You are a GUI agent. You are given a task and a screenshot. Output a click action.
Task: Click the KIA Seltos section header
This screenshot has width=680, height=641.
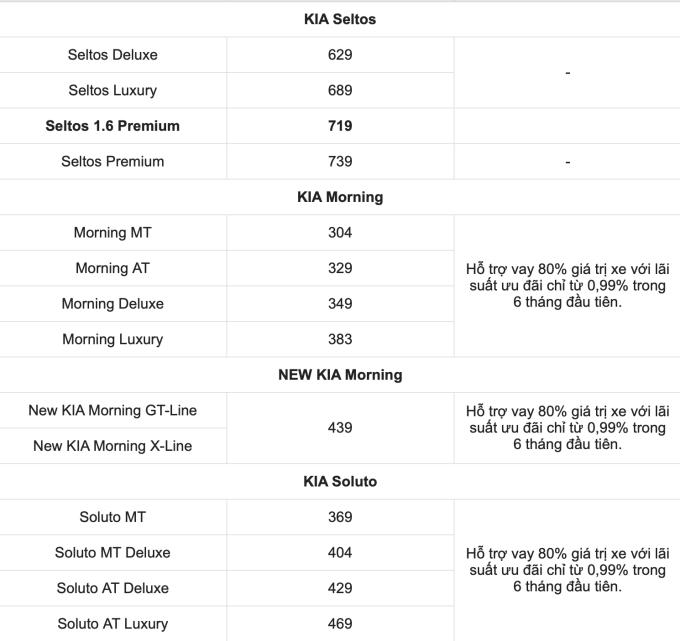(340, 19)
